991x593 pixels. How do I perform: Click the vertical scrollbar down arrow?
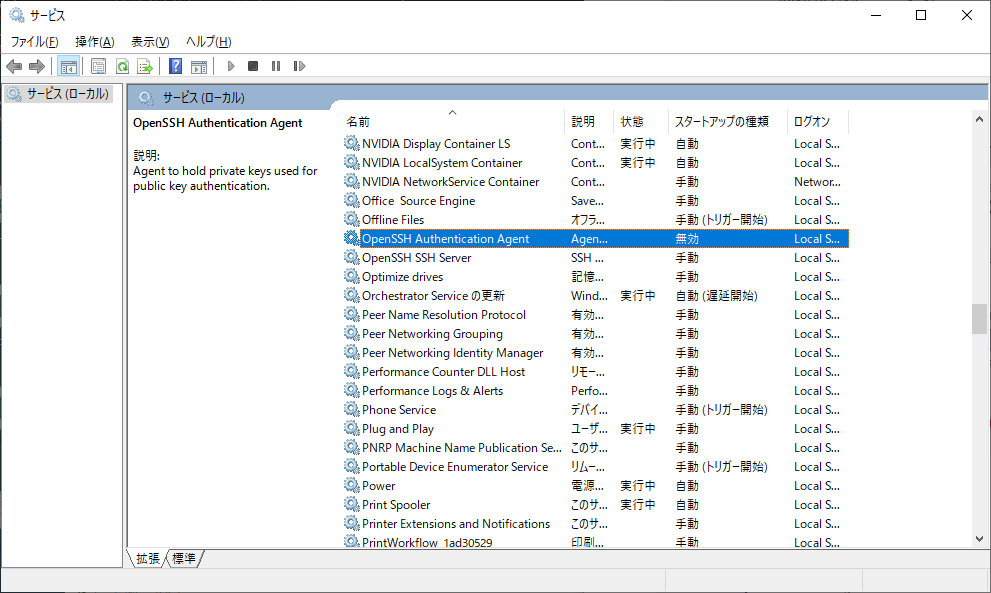(x=979, y=538)
